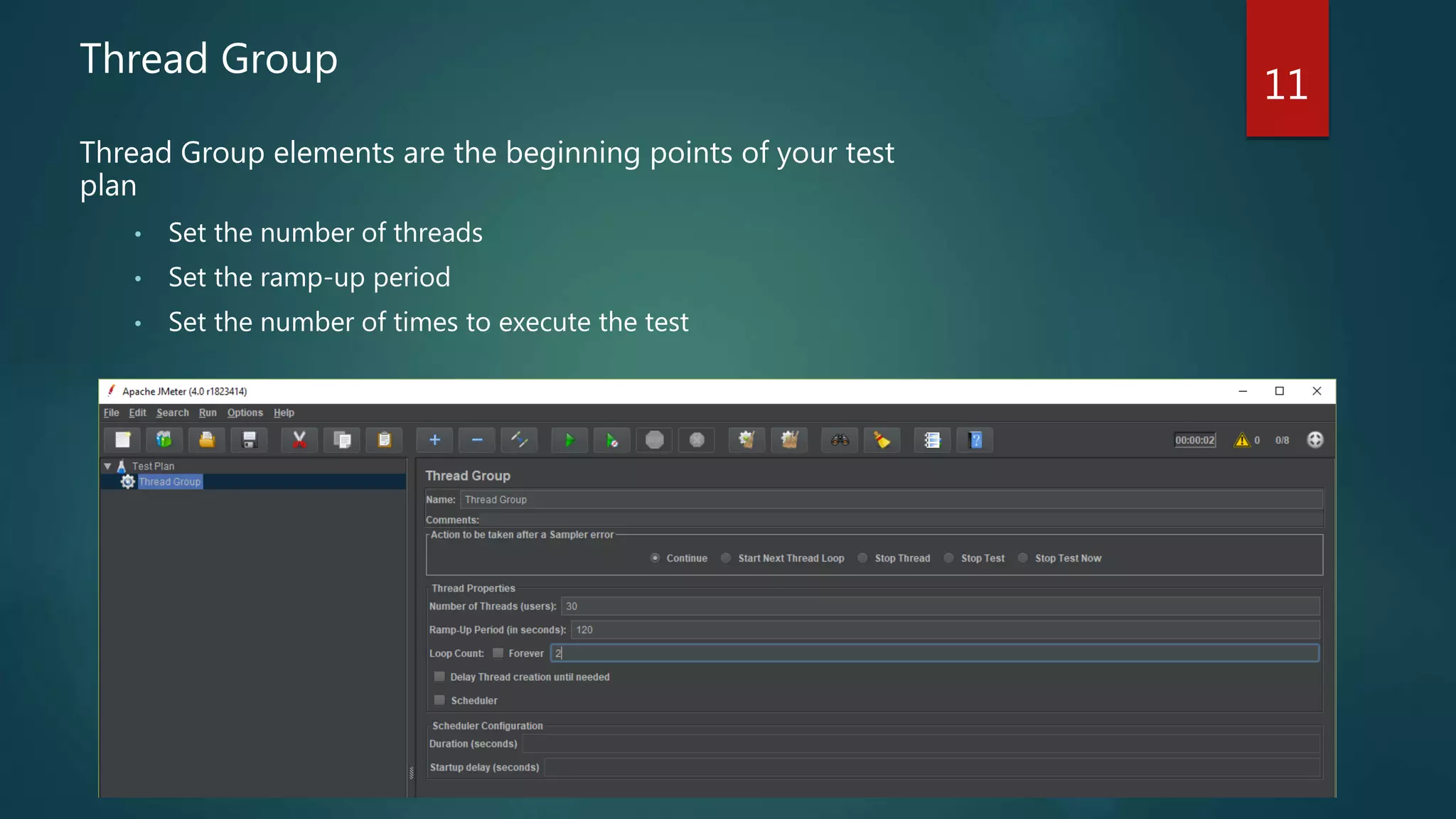
Task: Click the New test plan icon
Action: pos(122,440)
